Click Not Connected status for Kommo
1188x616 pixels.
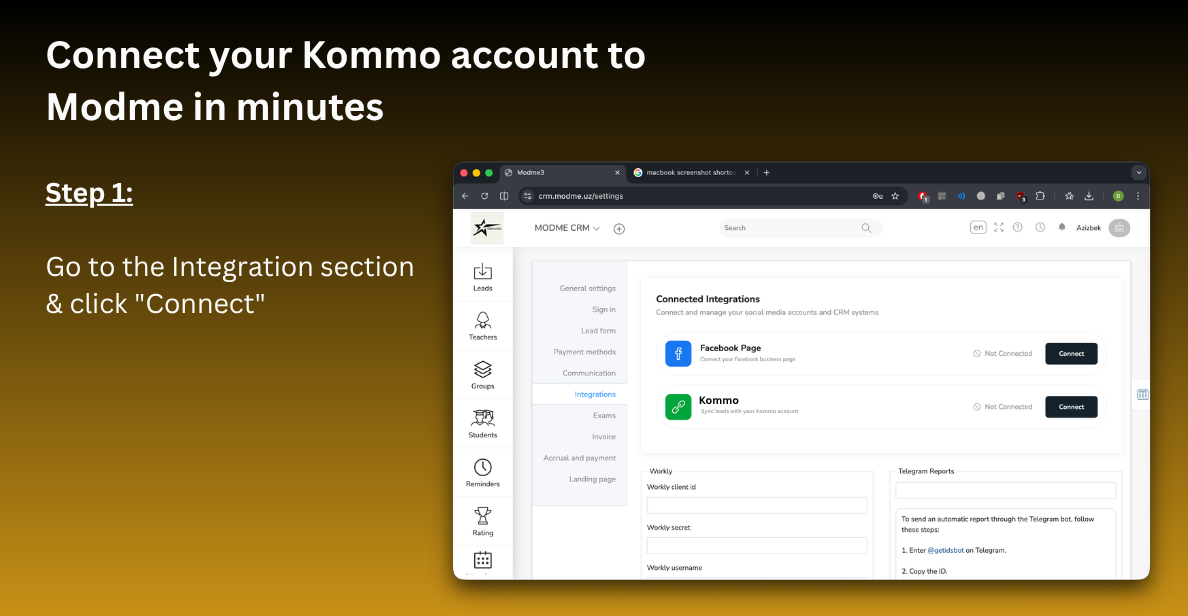pos(1002,407)
